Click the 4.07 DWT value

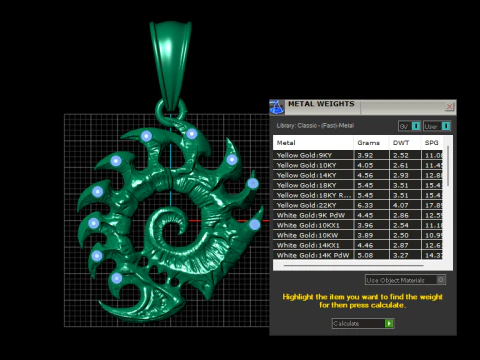pyautogui.click(x=401, y=205)
